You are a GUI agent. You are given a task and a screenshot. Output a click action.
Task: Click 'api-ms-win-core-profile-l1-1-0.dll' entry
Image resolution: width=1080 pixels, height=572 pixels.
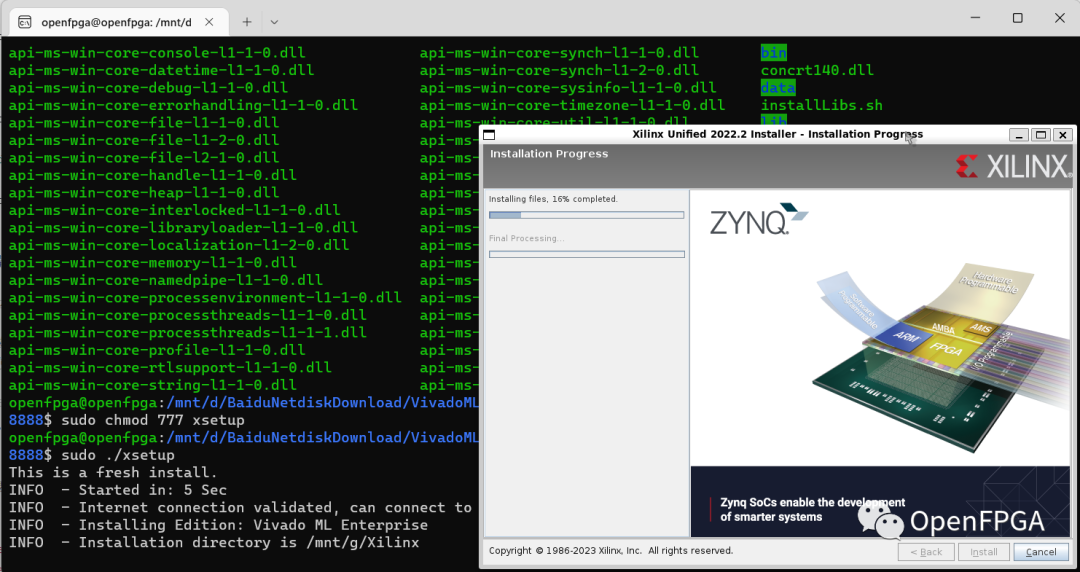(157, 351)
